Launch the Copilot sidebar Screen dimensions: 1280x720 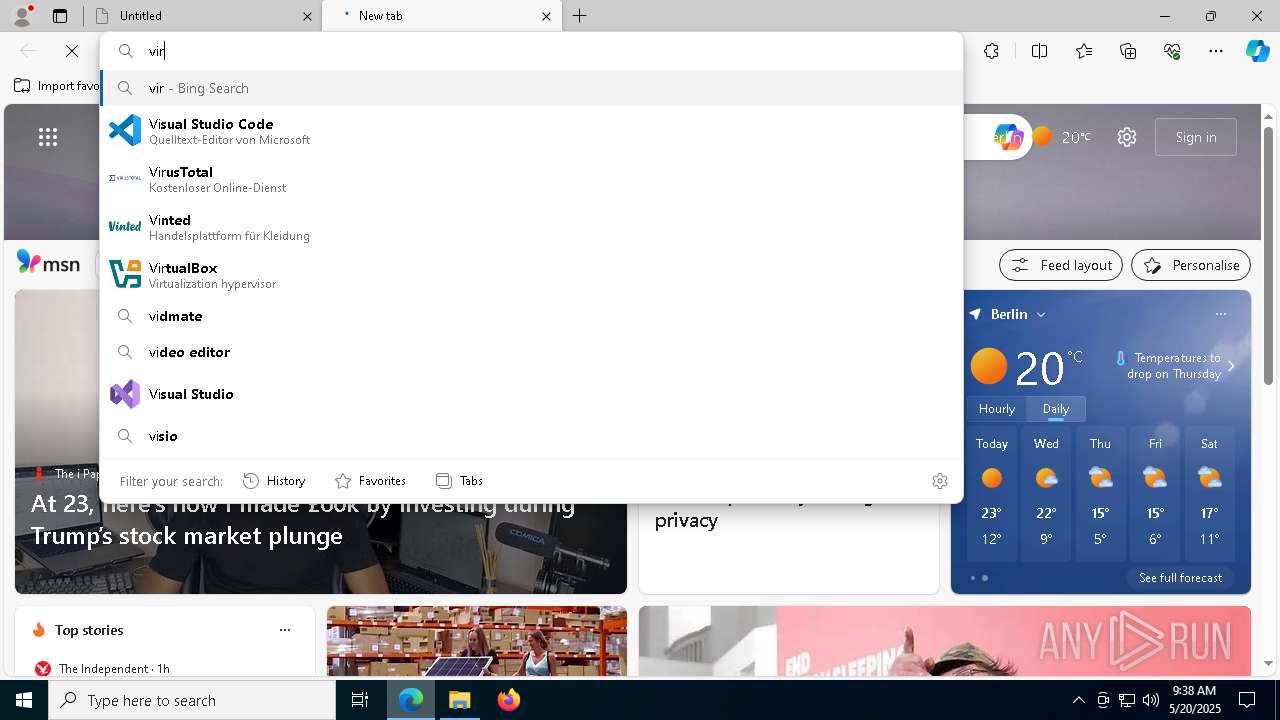pyautogui.click(x=1257, y=51)
